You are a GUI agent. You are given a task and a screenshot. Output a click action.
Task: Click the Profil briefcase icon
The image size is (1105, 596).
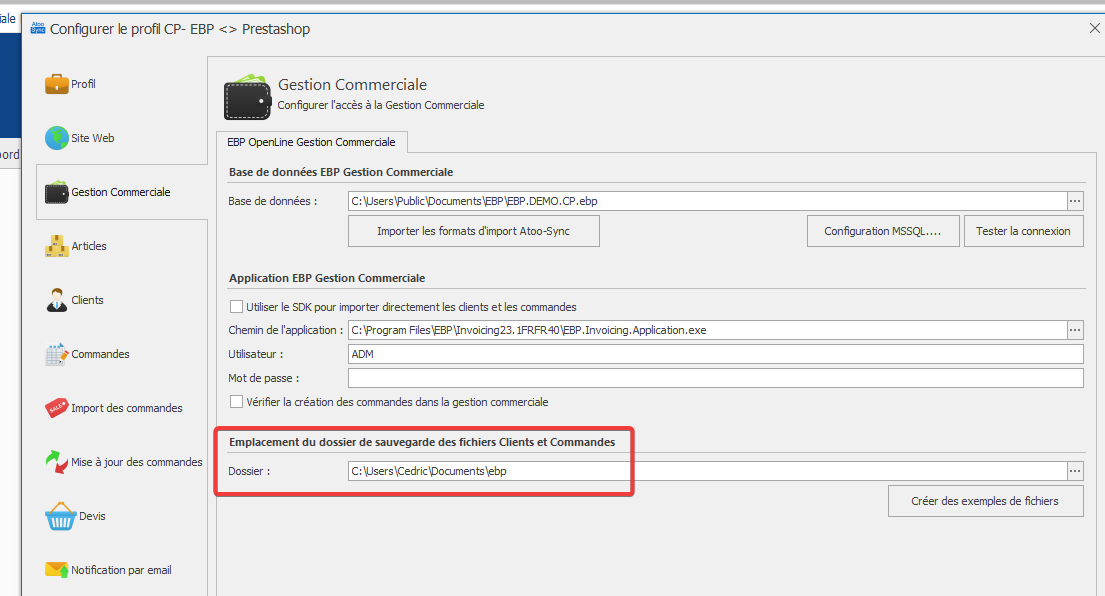pos(56,84)
